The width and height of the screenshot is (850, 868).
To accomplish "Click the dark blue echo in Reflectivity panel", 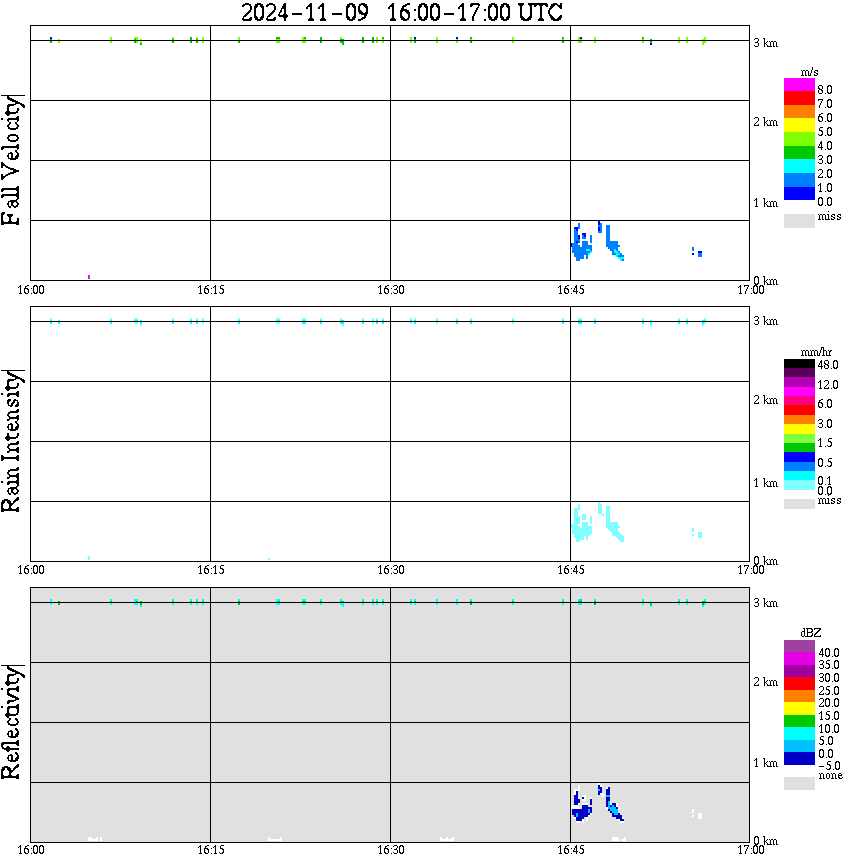I will click(581, 808).
